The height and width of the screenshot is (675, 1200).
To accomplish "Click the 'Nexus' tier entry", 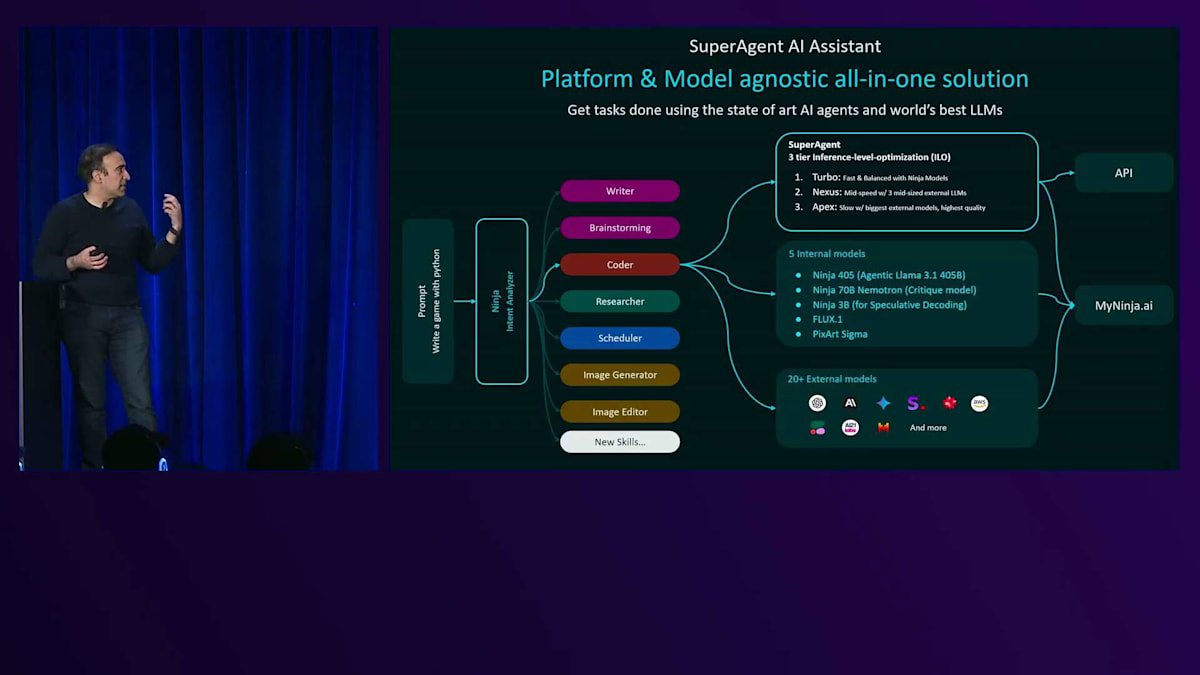I will coord(881,192).
